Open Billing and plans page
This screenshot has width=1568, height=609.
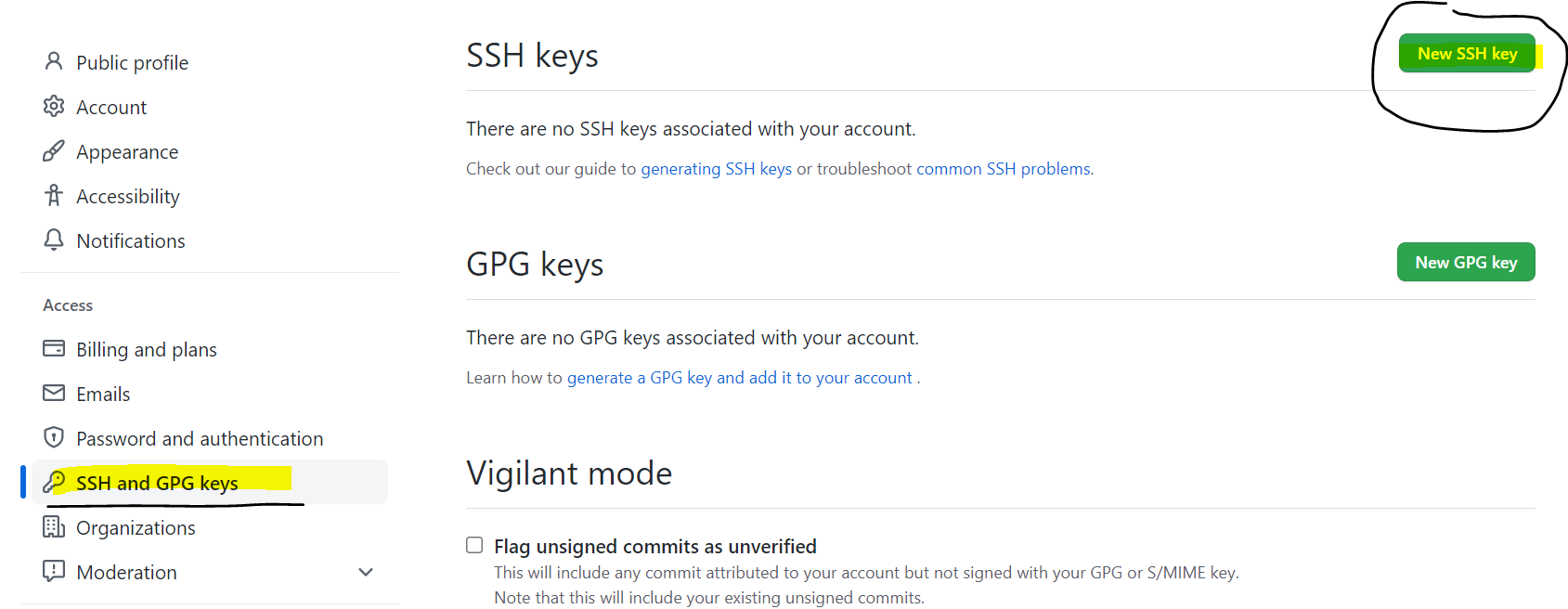[x=147, y=349]
